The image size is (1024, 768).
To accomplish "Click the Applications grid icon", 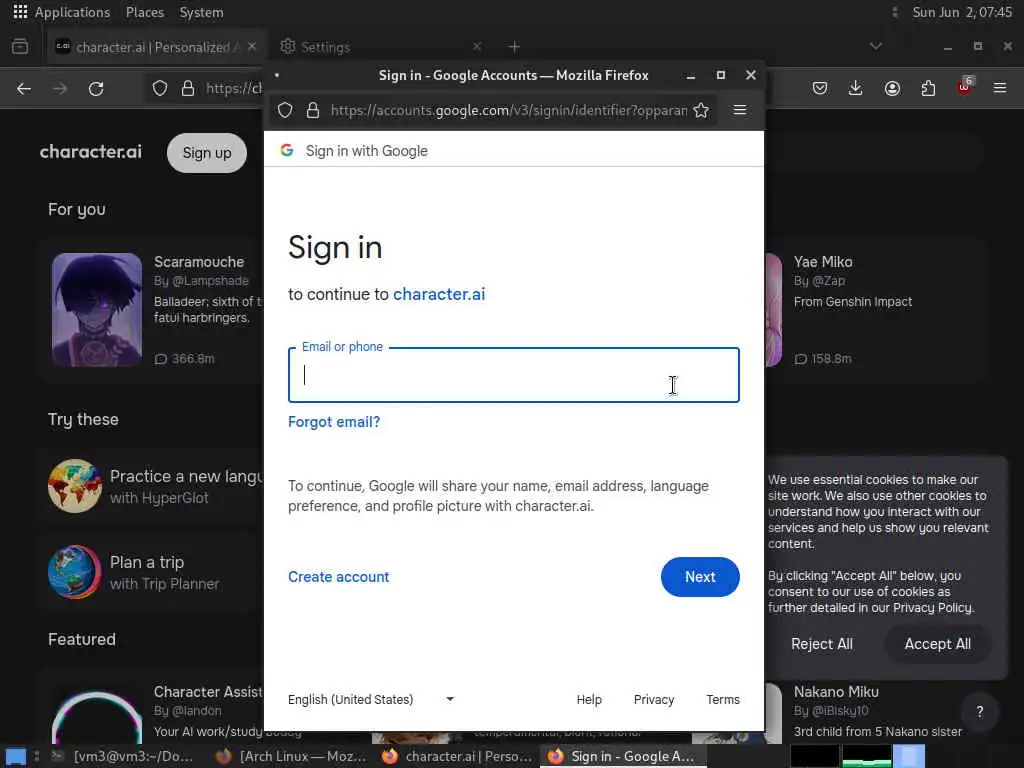I will [x=20, y=12].
